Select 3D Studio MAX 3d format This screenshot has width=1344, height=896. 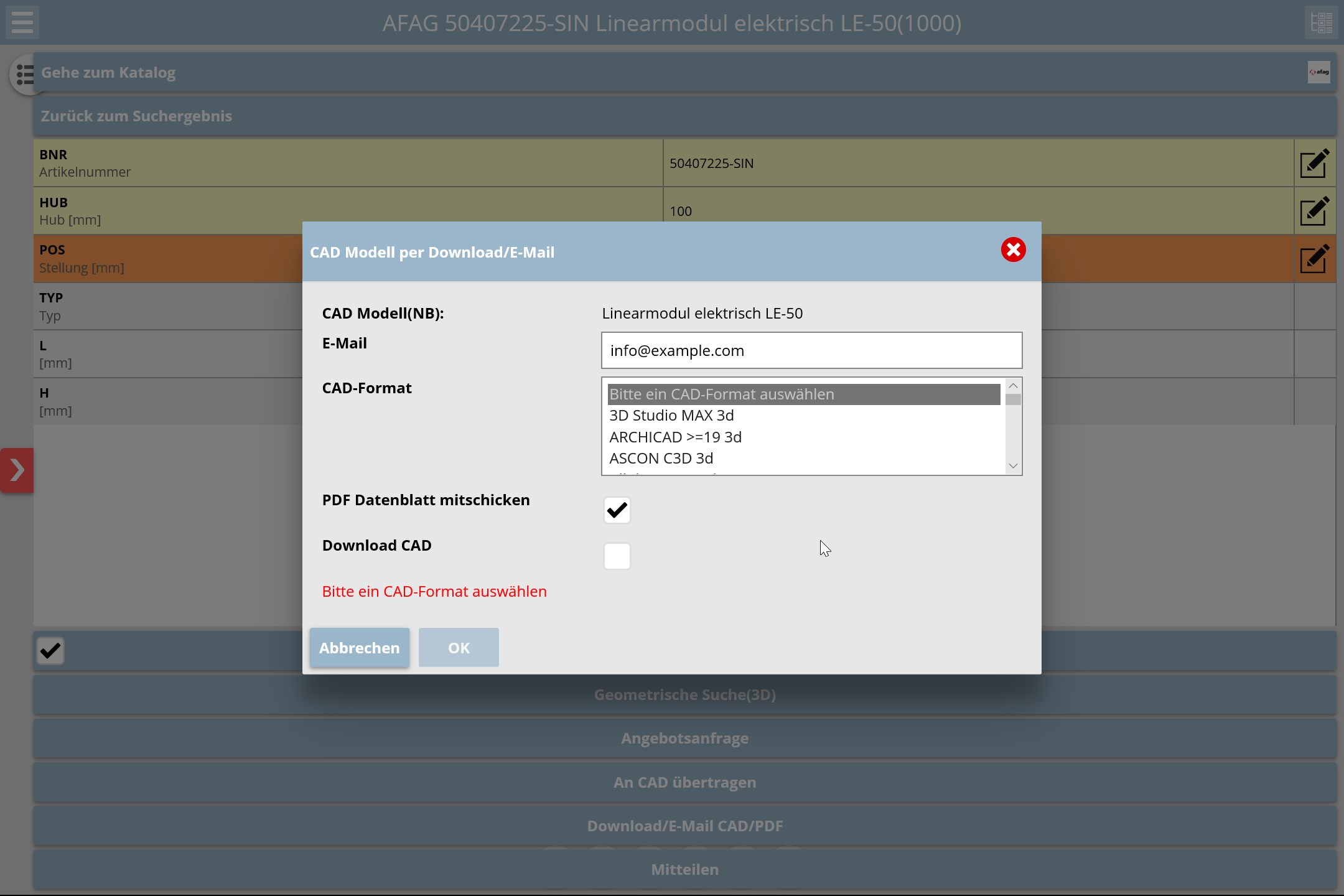tap(671, 416)
